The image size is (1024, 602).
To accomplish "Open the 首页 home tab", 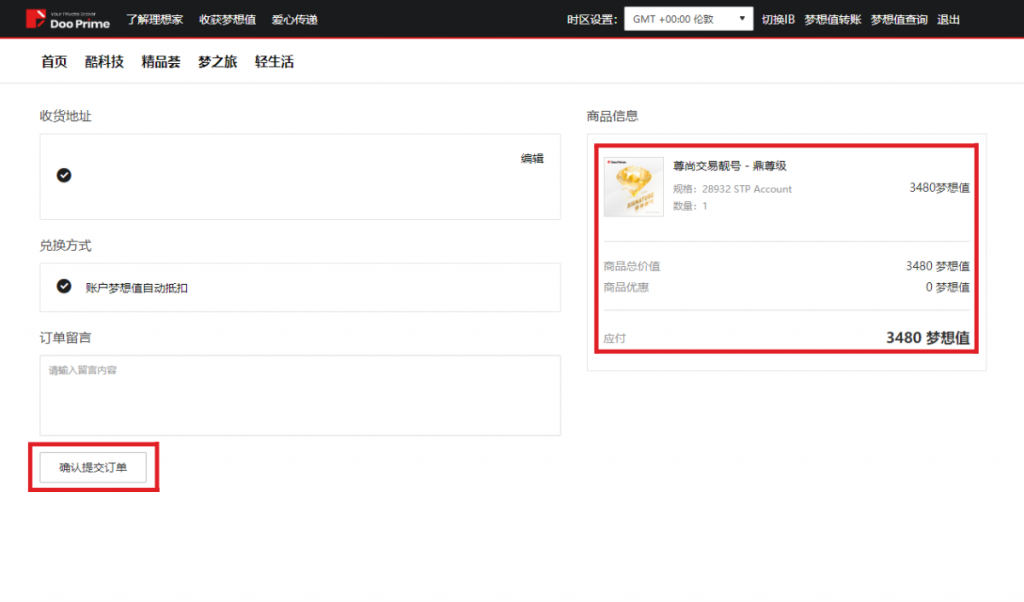I will coord(54,62).
